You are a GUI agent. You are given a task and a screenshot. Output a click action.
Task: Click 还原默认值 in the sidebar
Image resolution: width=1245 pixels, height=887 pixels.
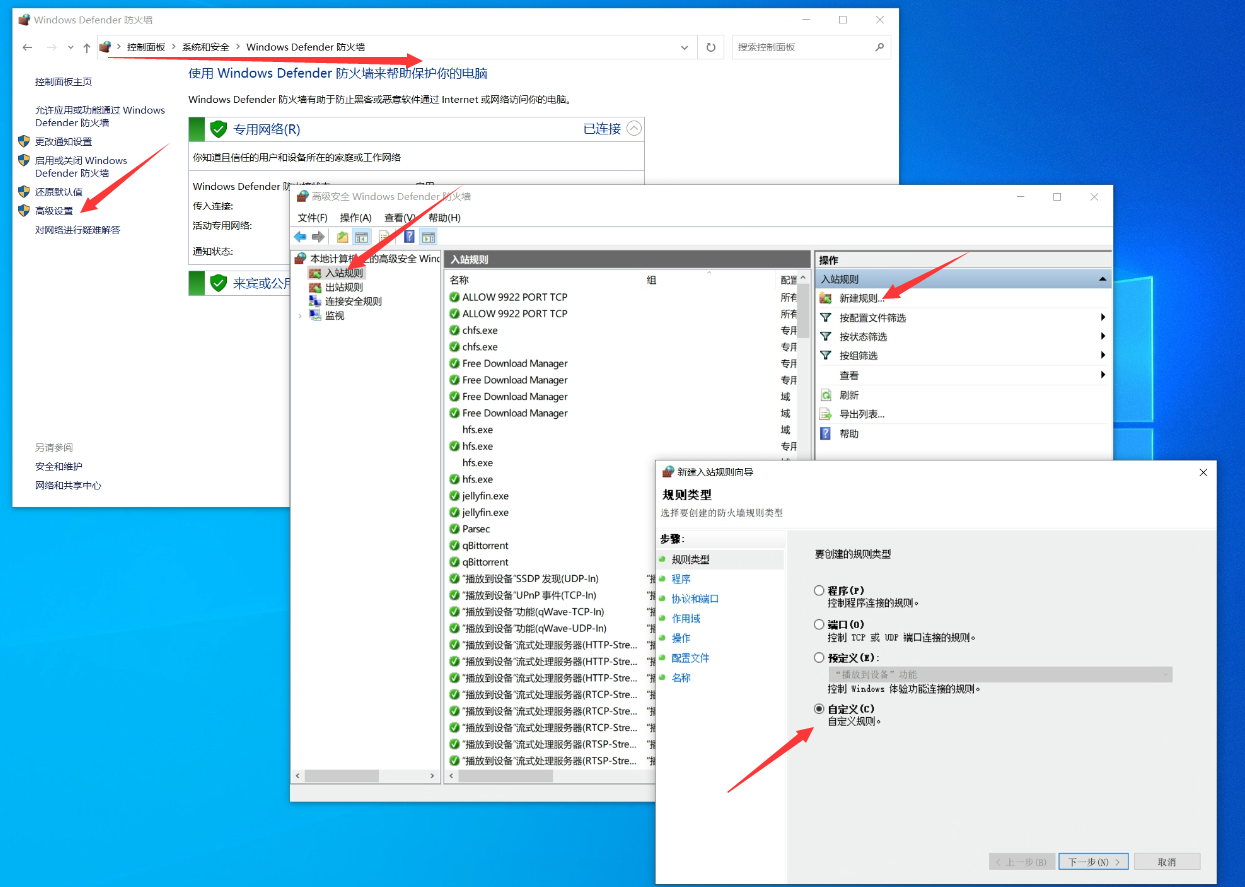pyautogui.click(x=58, y=192)
